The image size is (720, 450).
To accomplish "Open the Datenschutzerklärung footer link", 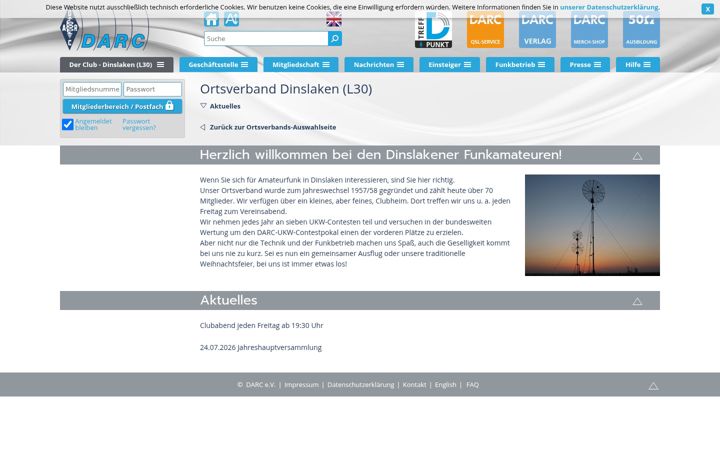I will pos(360,385).
